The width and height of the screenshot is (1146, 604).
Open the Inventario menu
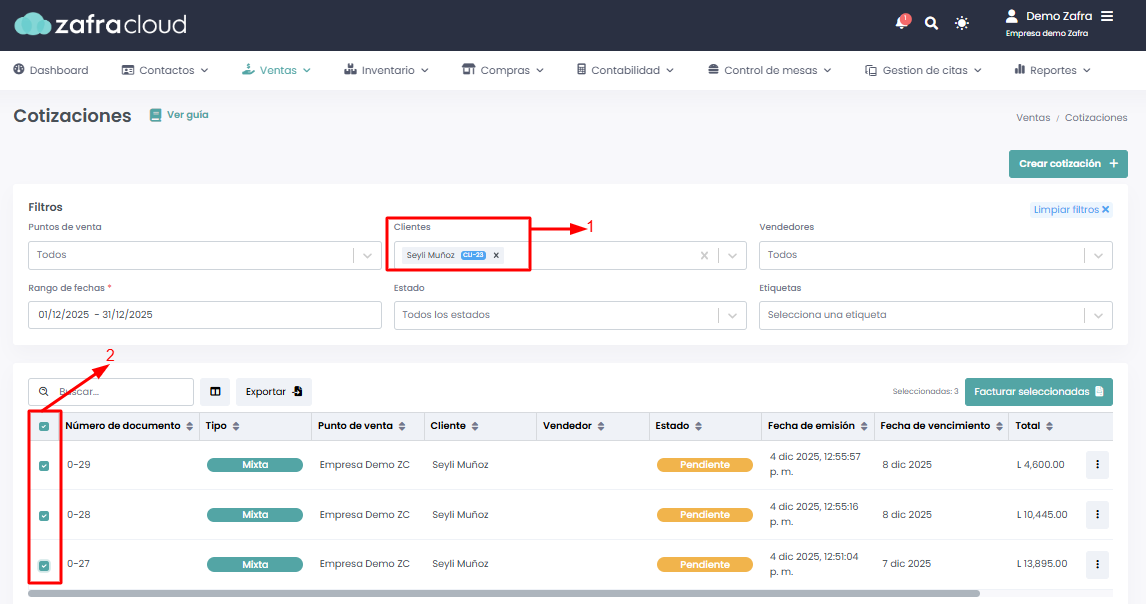[386, 70]
